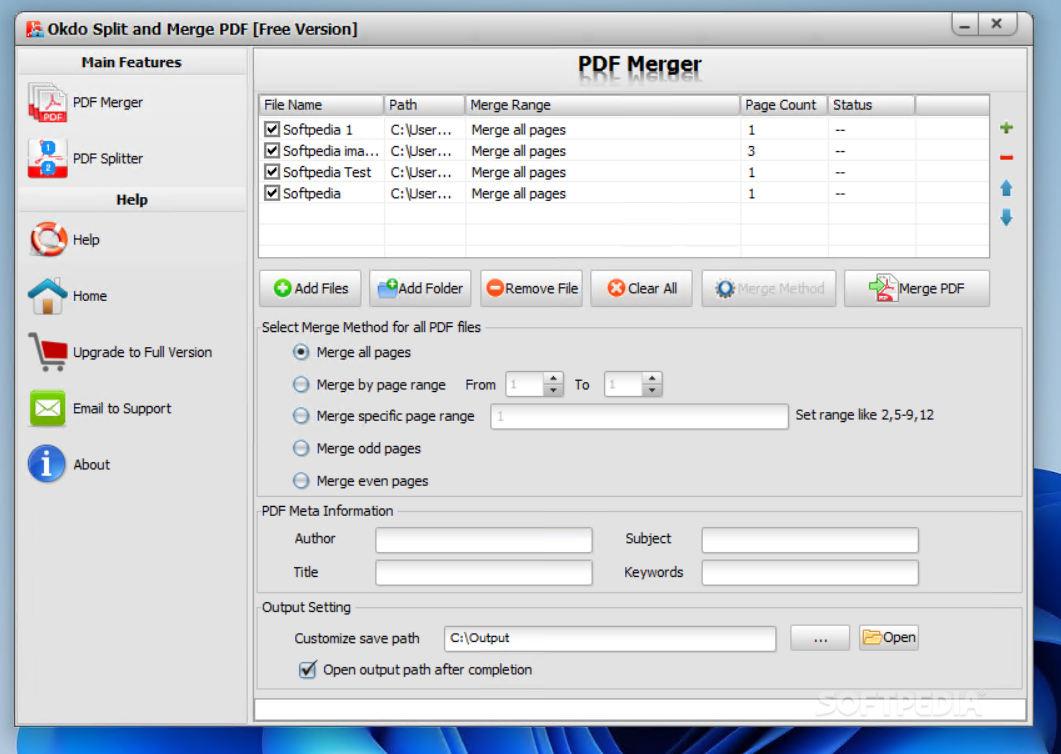Click the To page number field
Viewport: 1061px width, 754px height.
(623, 384)
